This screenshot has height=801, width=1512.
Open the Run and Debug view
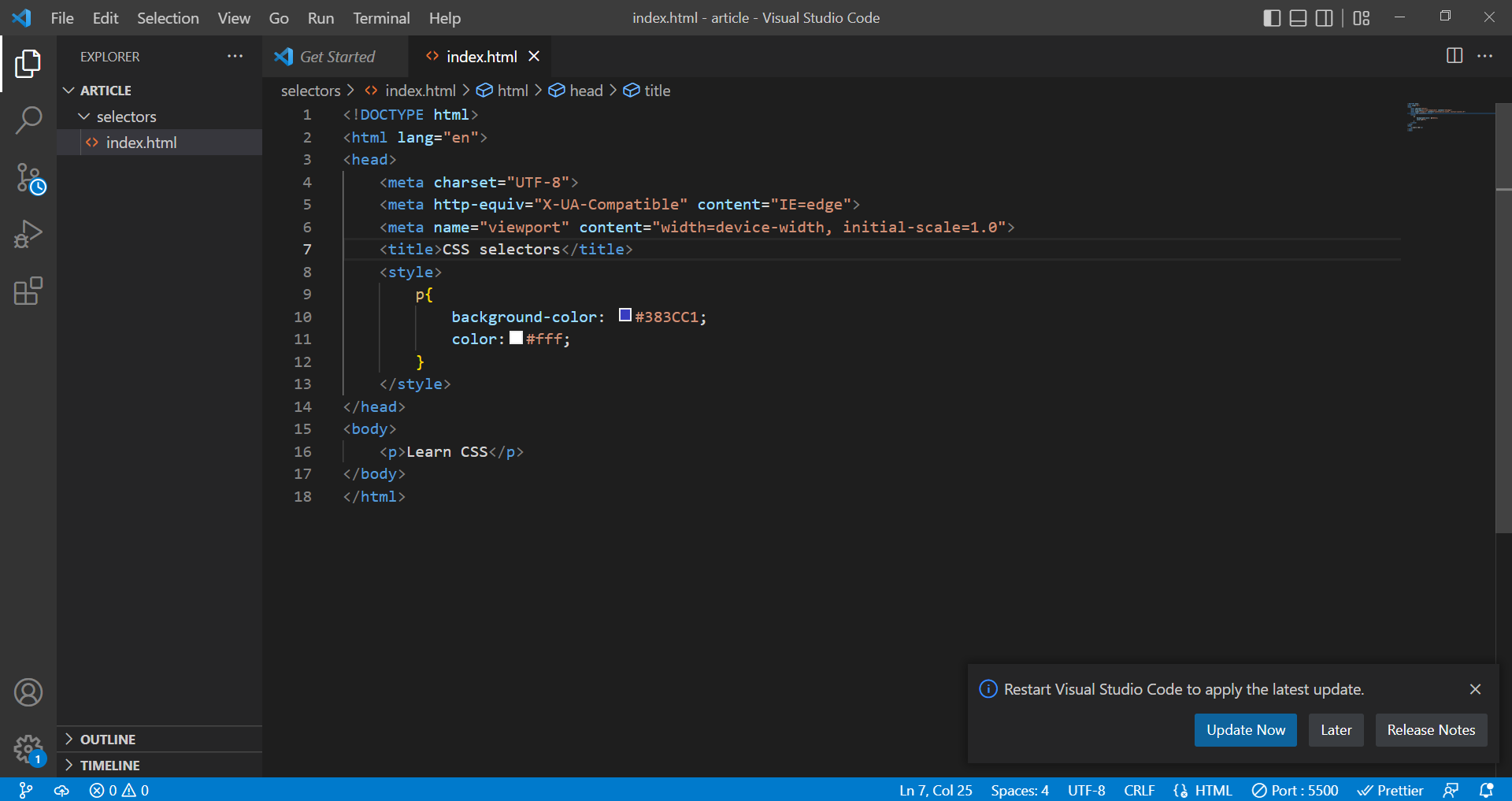tap(28, 235)
